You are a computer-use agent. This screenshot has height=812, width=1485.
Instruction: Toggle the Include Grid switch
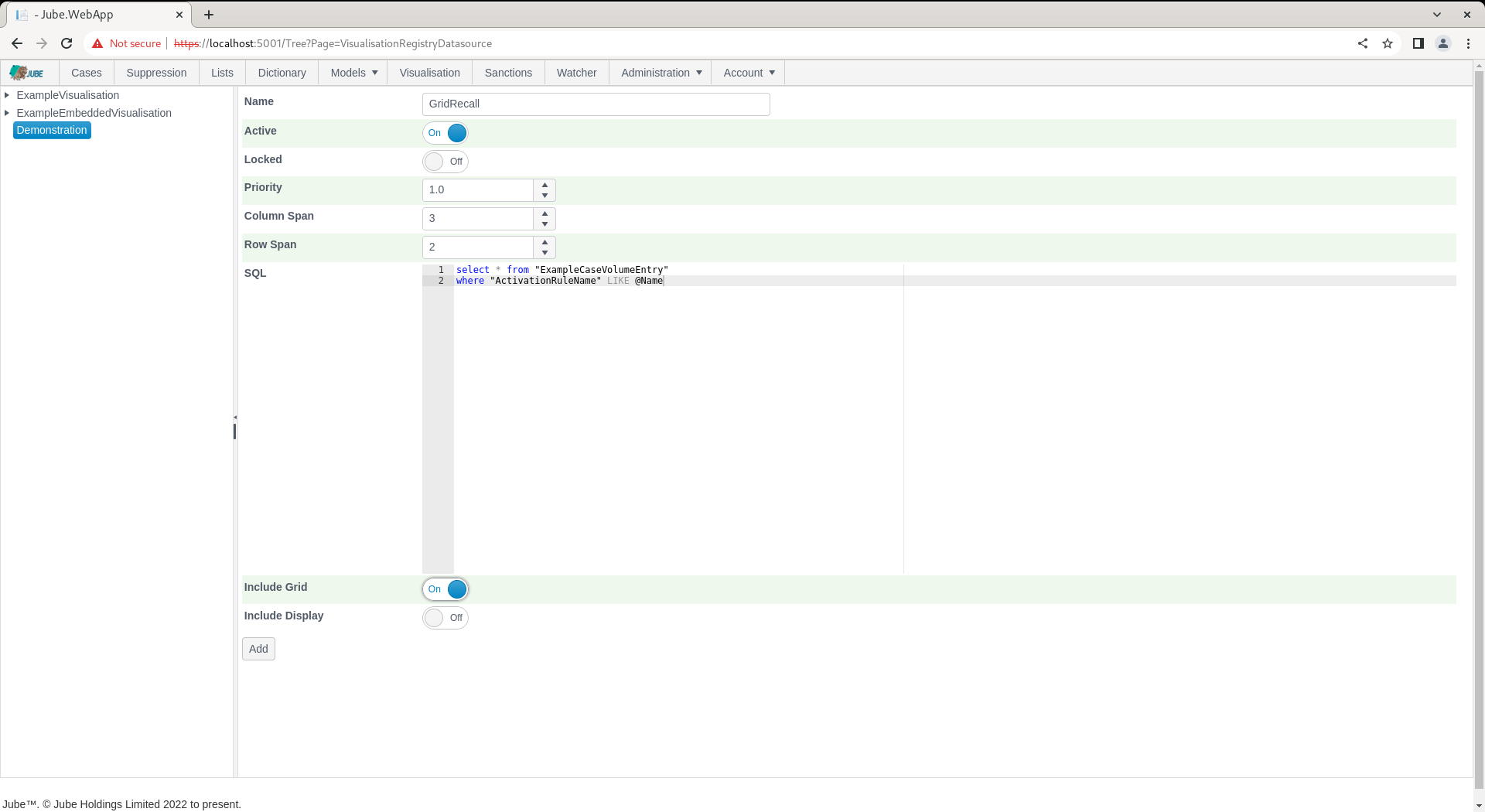(x=445, y=589)
